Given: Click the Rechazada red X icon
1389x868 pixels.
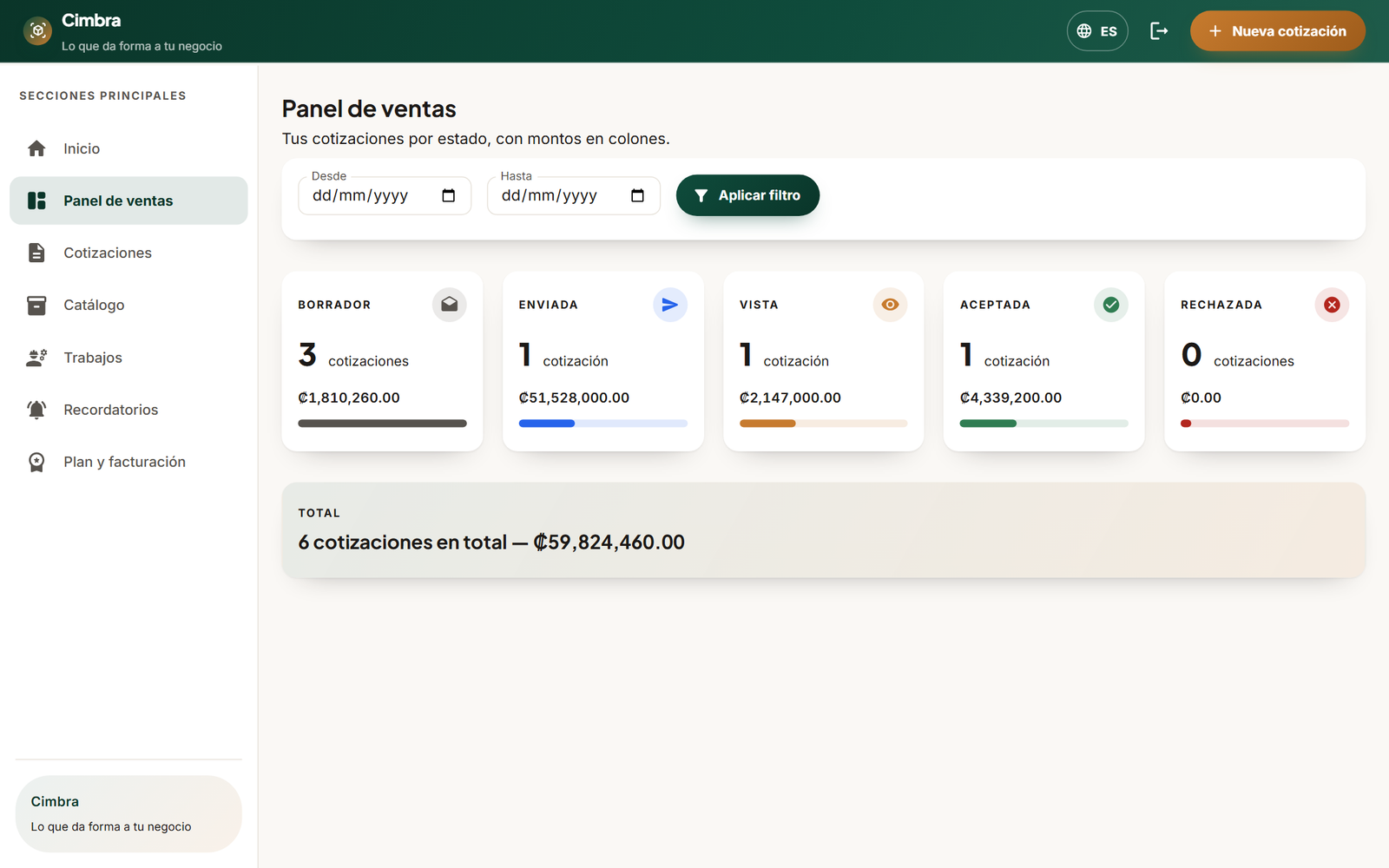Looking at the screenshot, I should (x=1332, y=305).
